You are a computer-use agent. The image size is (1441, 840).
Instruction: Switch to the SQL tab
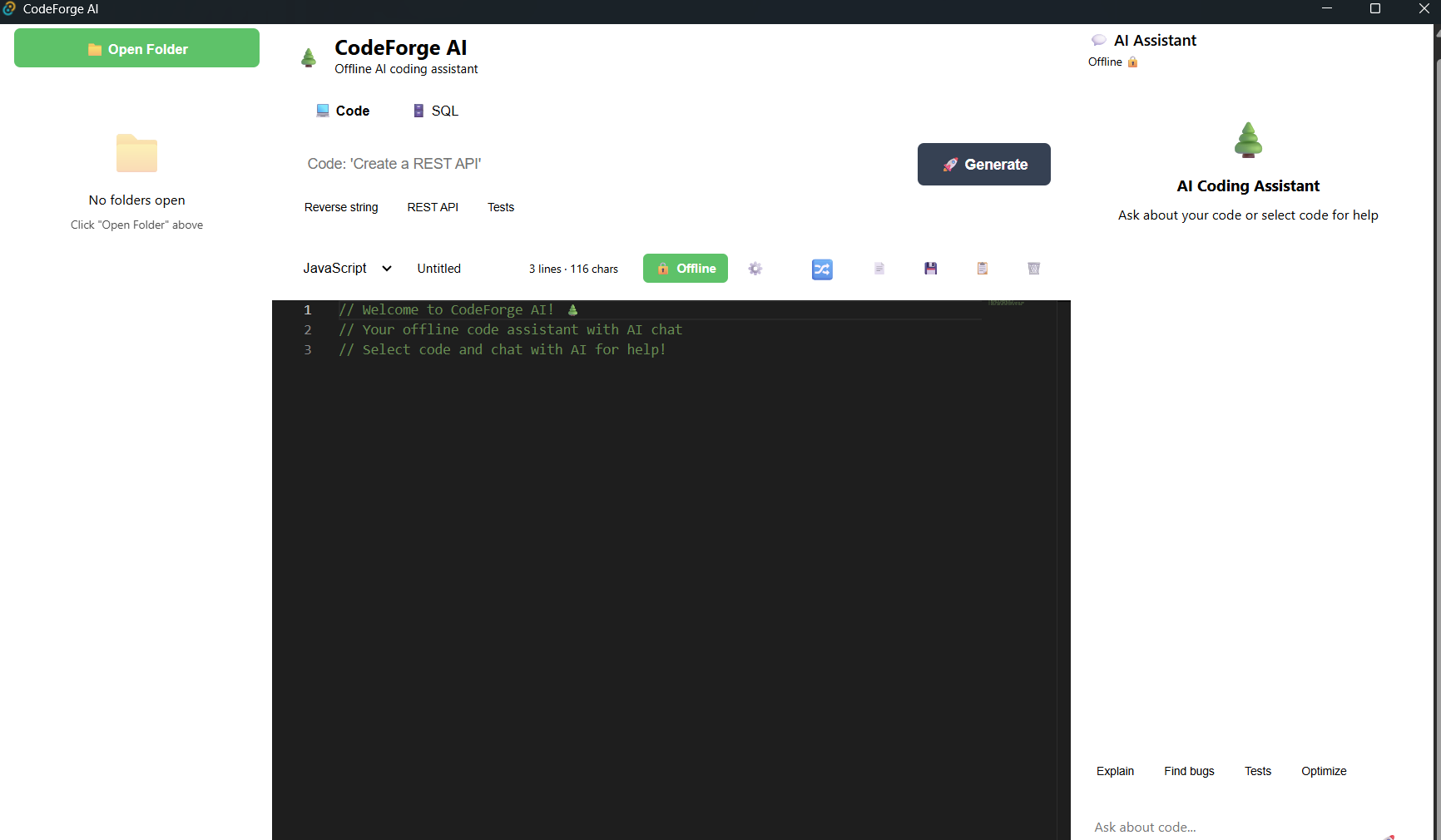pos(435,111)
